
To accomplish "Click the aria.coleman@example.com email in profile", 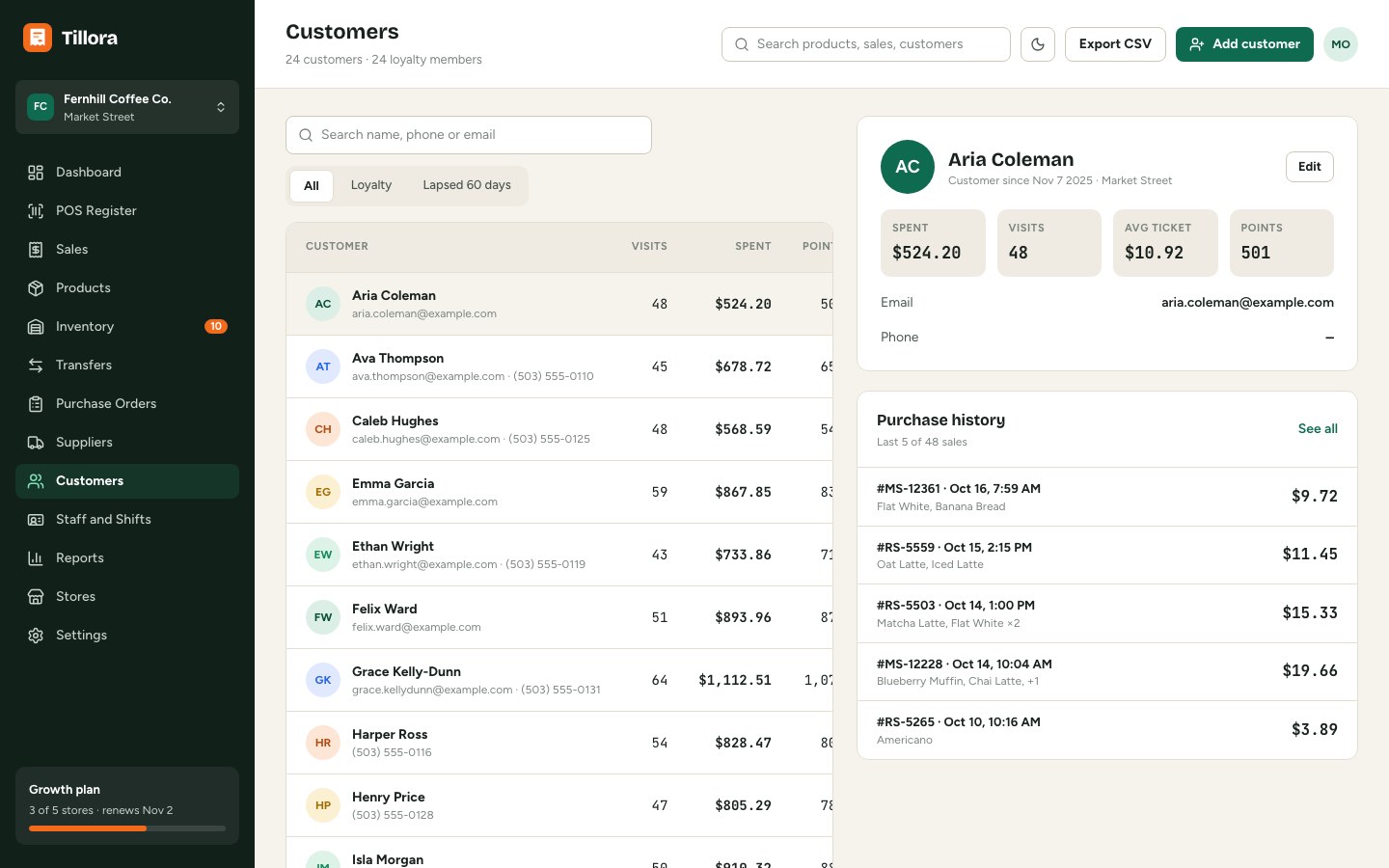I will (x=1247, y=303).
